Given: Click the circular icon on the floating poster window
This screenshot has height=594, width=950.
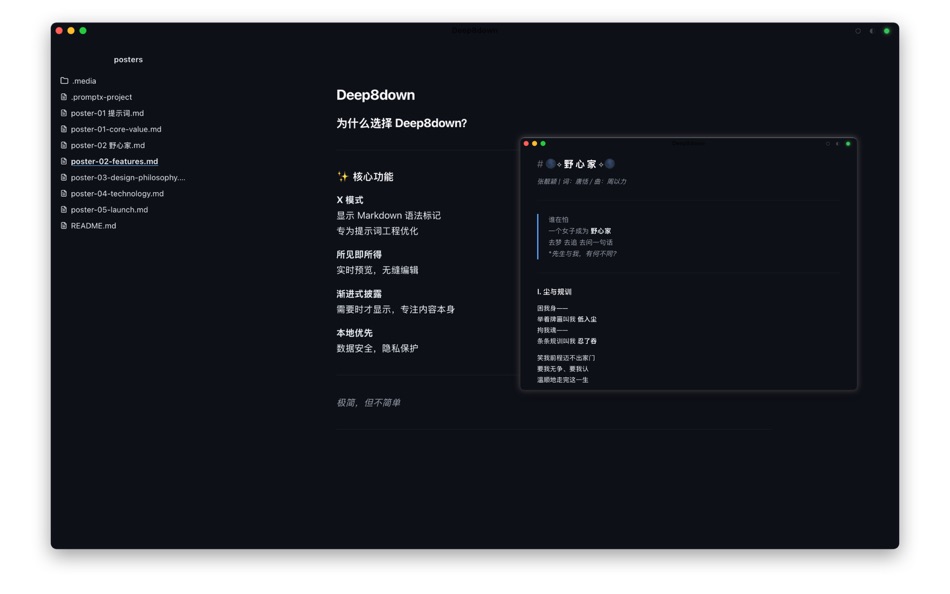Looking at the screenshot, I should 828,144.
